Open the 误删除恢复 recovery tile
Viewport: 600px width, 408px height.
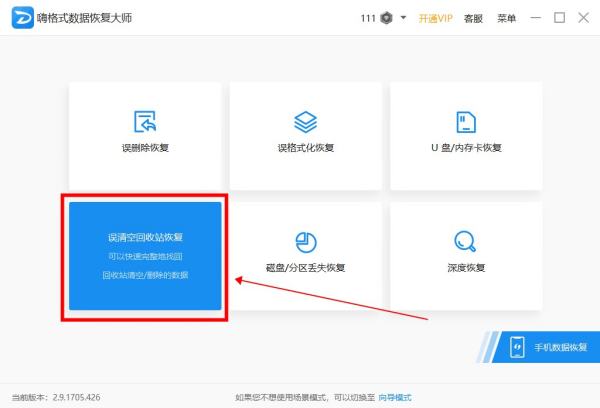pos(145,134)
